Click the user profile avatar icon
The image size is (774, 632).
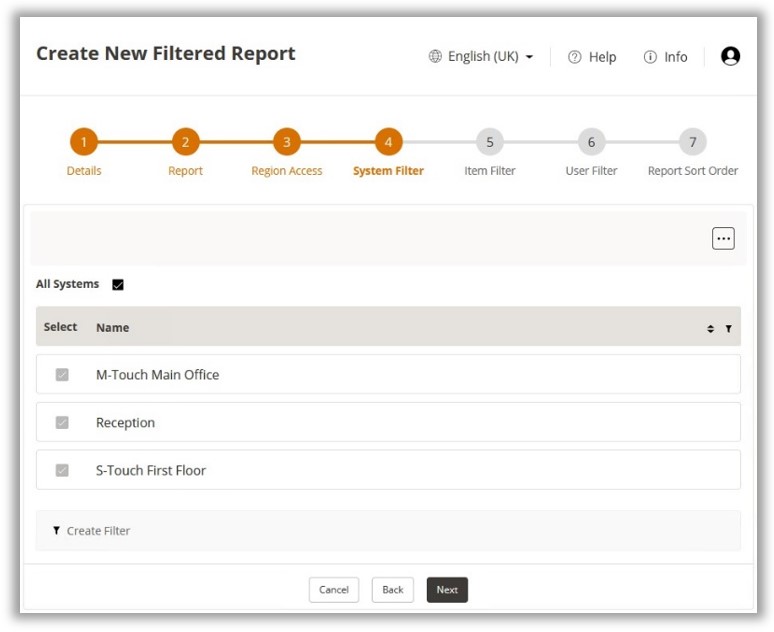click(x=730, y=57)
